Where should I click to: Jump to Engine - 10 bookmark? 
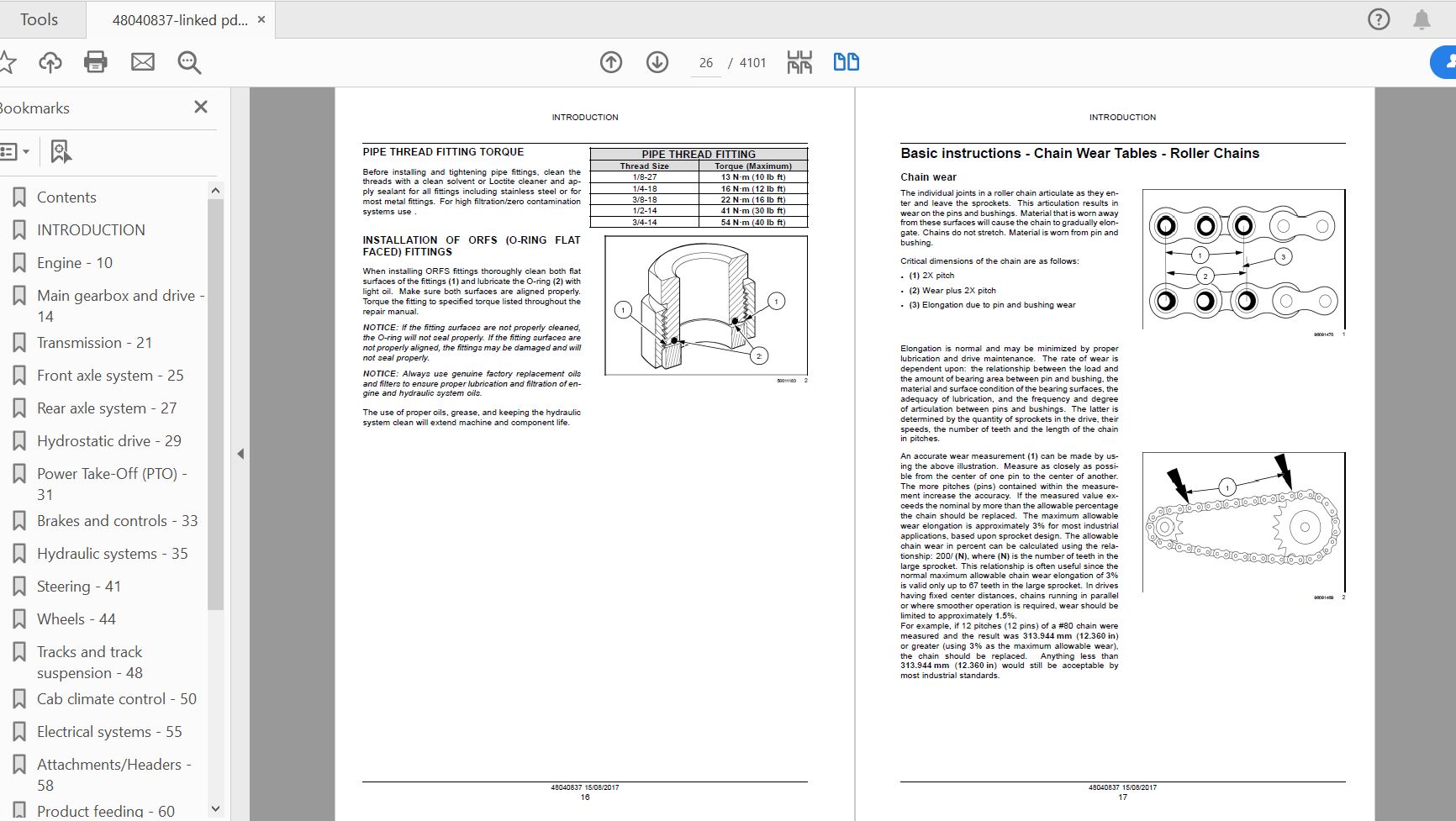click(74, 263)
